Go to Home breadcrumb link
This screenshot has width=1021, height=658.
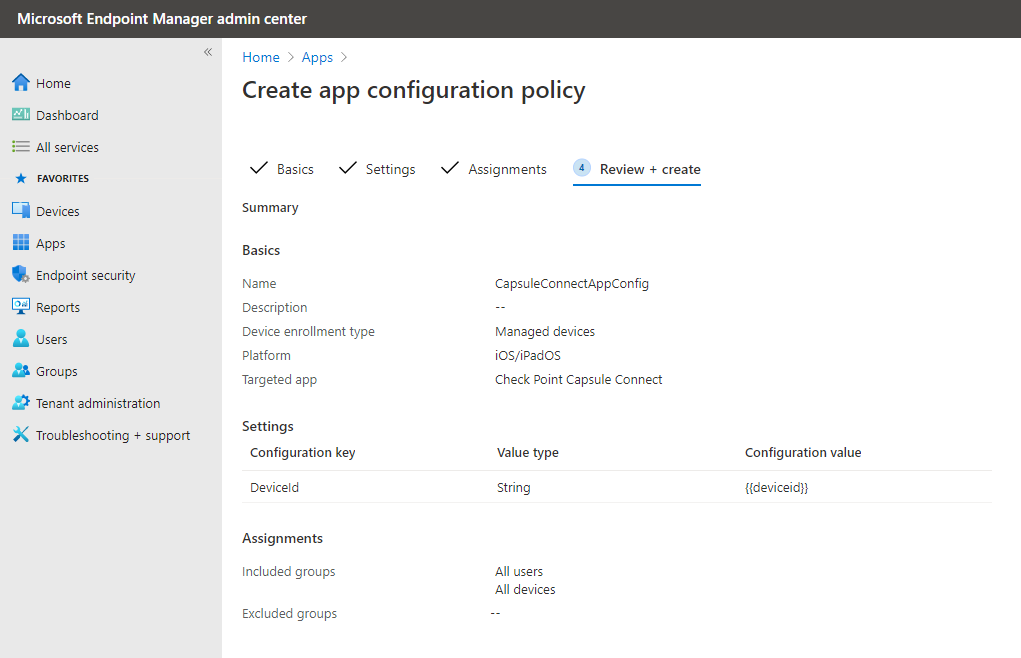point(260,57)
